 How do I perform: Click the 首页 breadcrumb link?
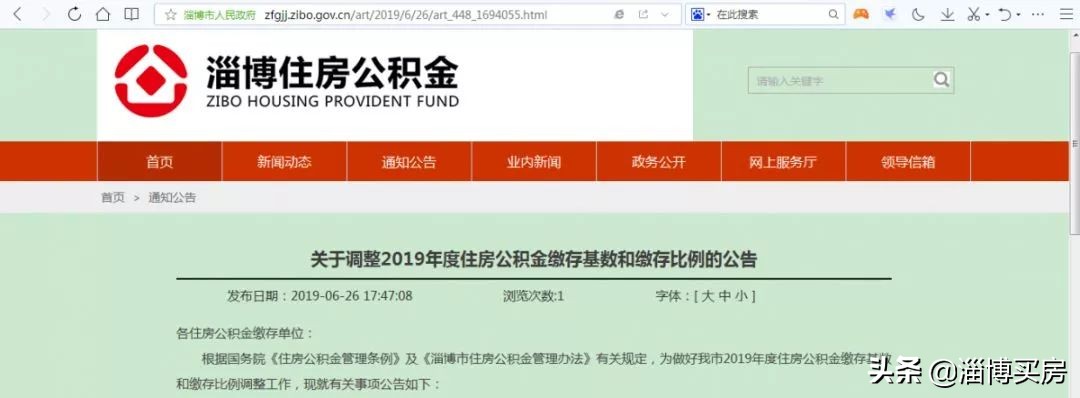pos(113,198)
